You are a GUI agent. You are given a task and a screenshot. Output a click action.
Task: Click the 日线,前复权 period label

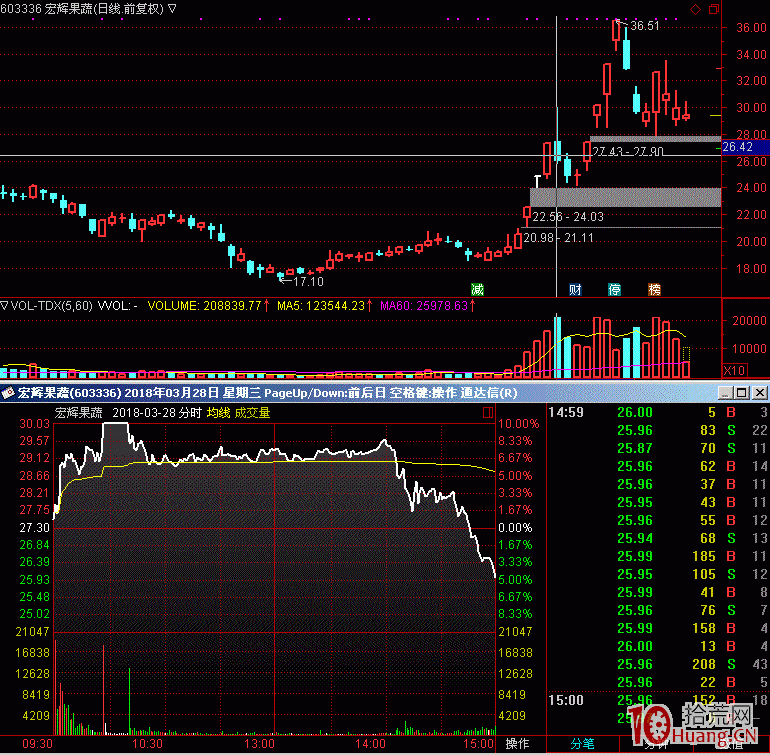click(127, 8)
